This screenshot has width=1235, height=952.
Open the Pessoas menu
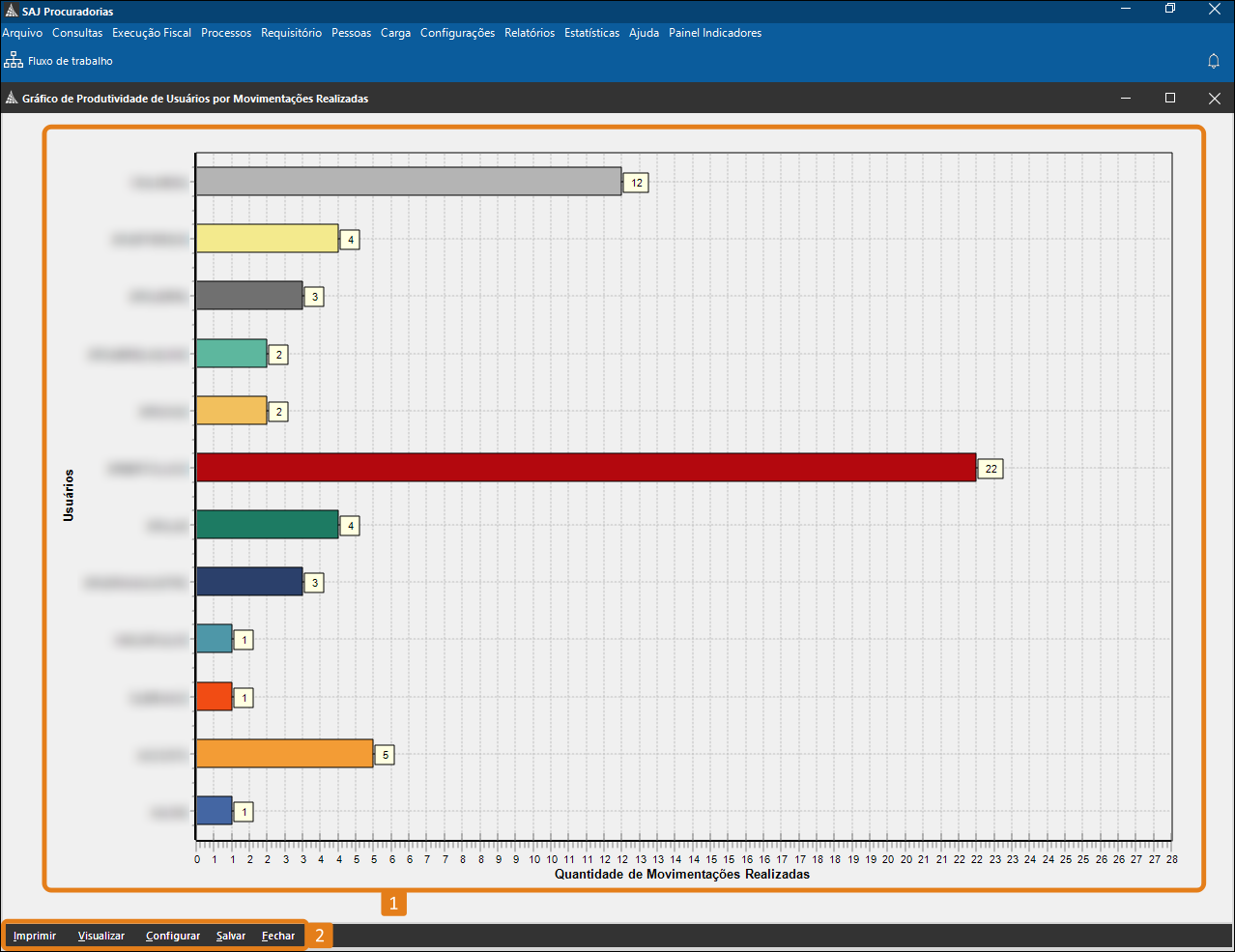pos(351,33)
